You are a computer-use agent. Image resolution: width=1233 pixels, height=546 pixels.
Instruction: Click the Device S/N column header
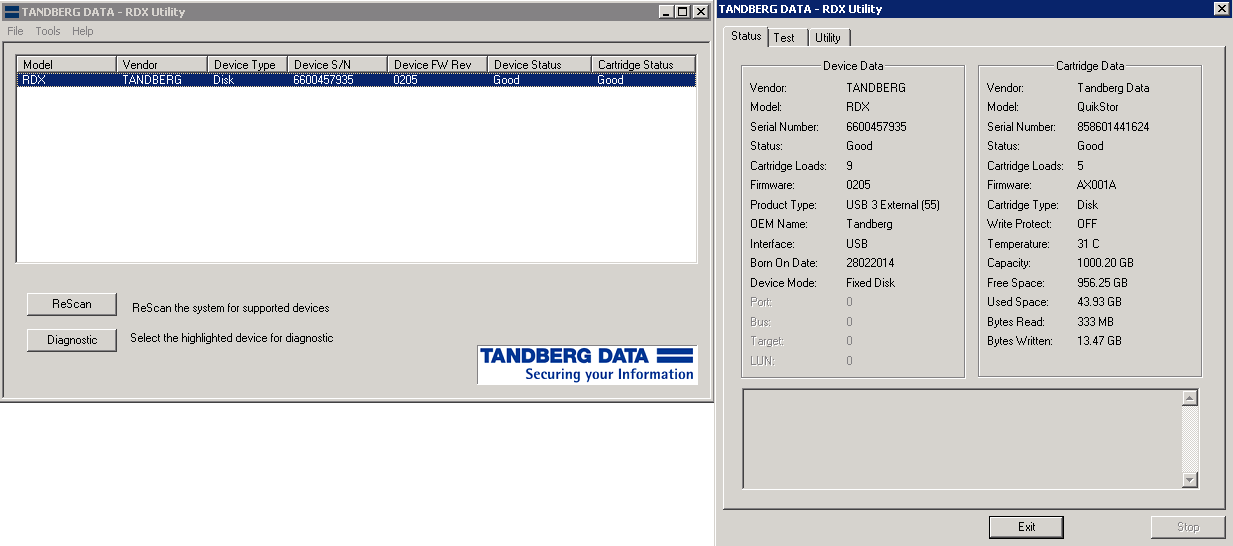tap(338, 65)
